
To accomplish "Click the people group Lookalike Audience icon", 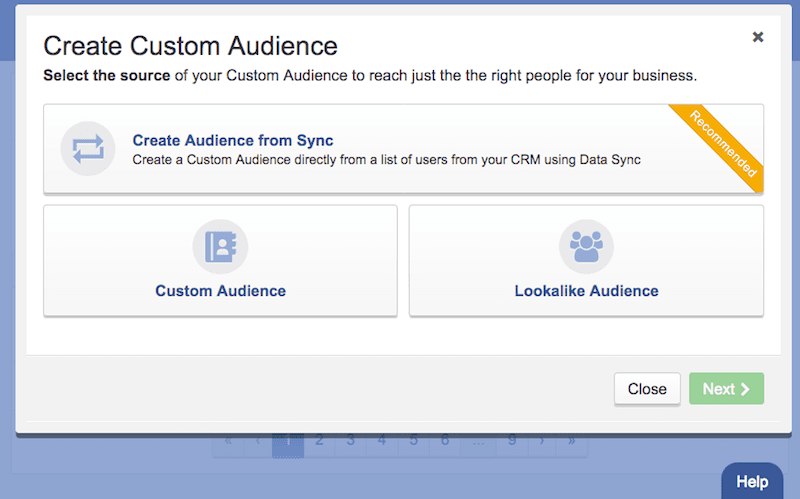I will click(586, 247).
